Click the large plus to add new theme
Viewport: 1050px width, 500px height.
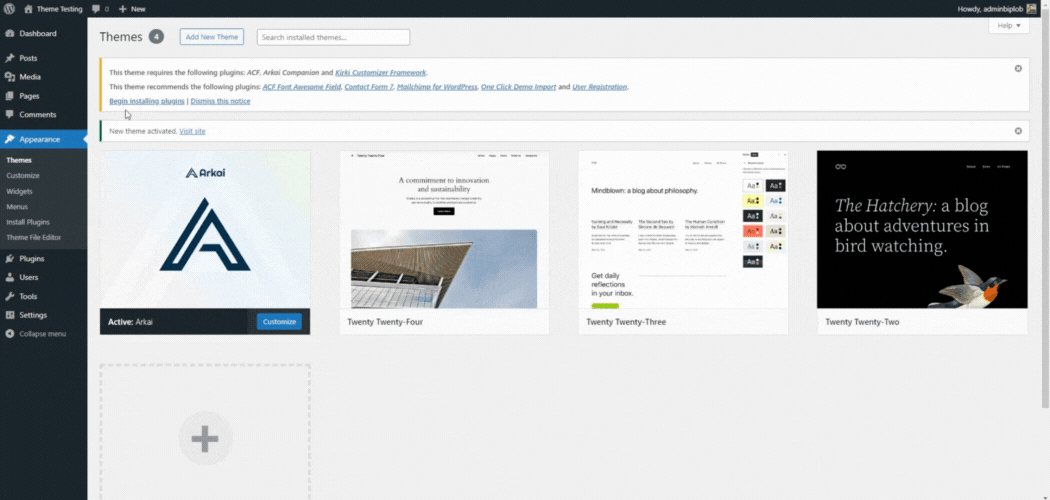coord(205,439)
